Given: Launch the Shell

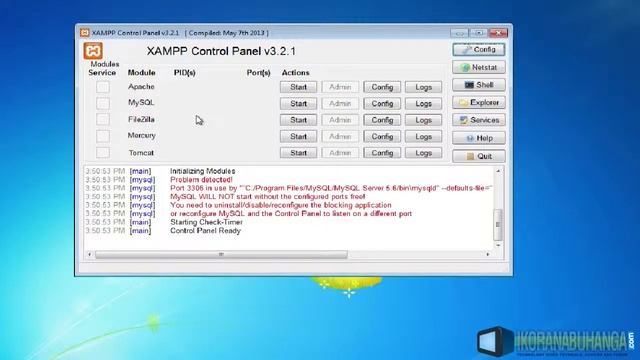Looking at the screenshot, I should (479, 85).
